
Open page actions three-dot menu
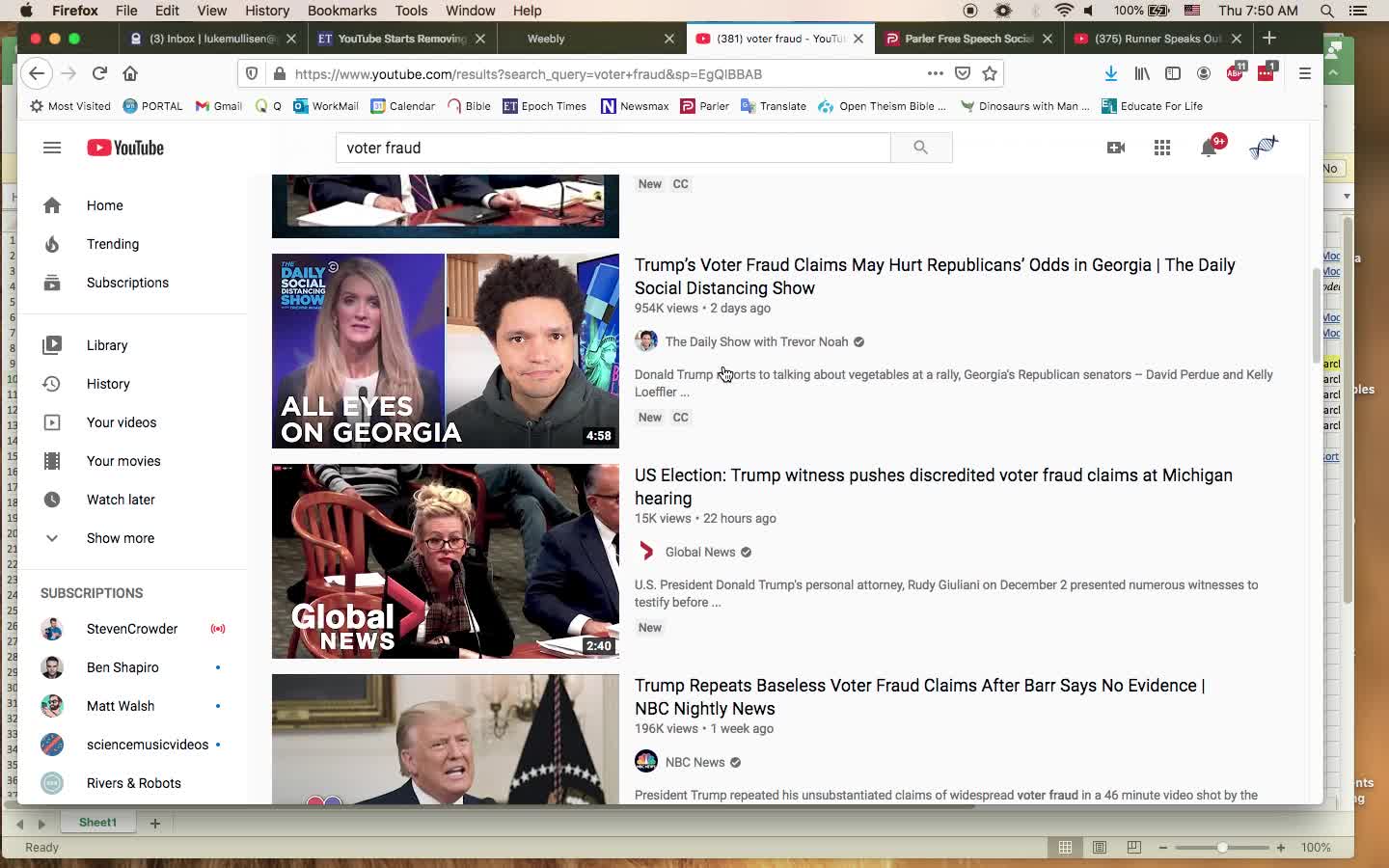[x=935, y=73]
